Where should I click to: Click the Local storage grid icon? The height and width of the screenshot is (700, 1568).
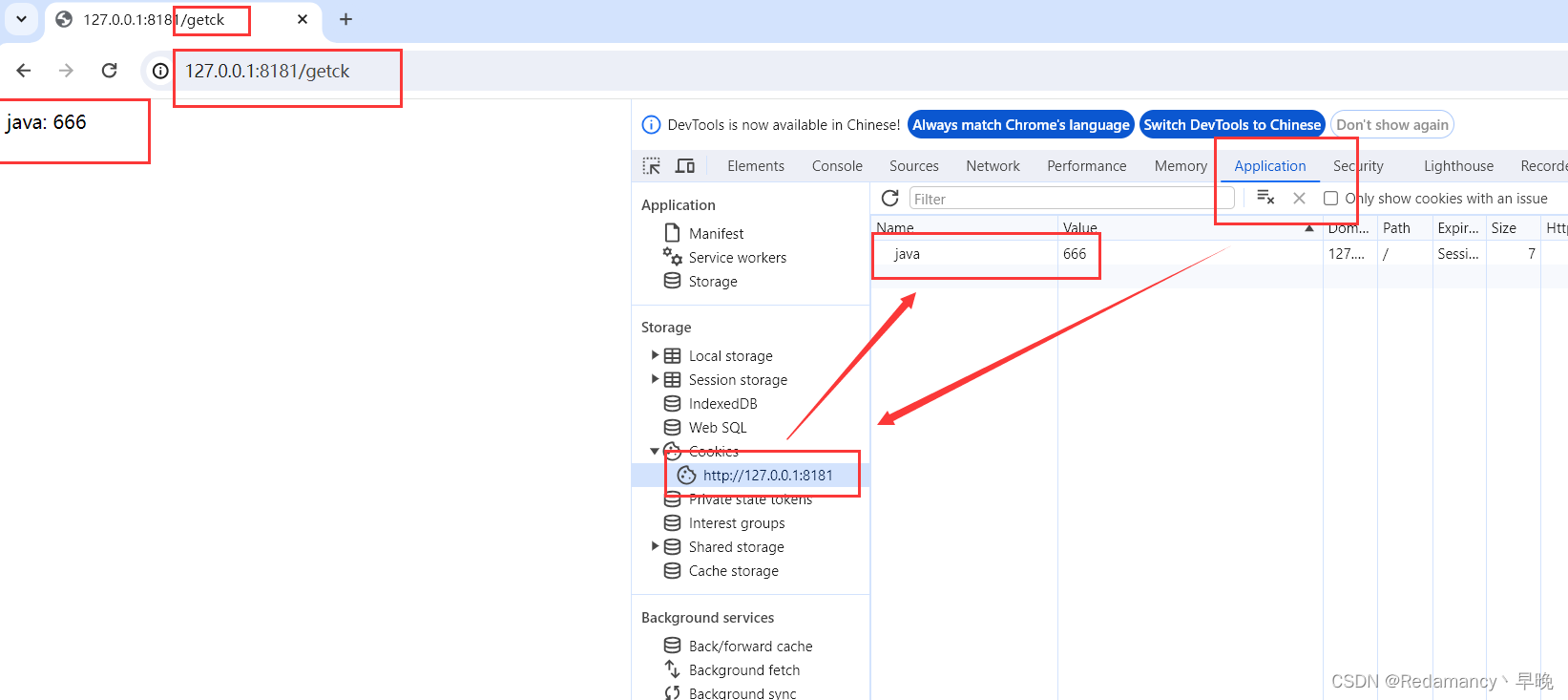click(672, 356)
